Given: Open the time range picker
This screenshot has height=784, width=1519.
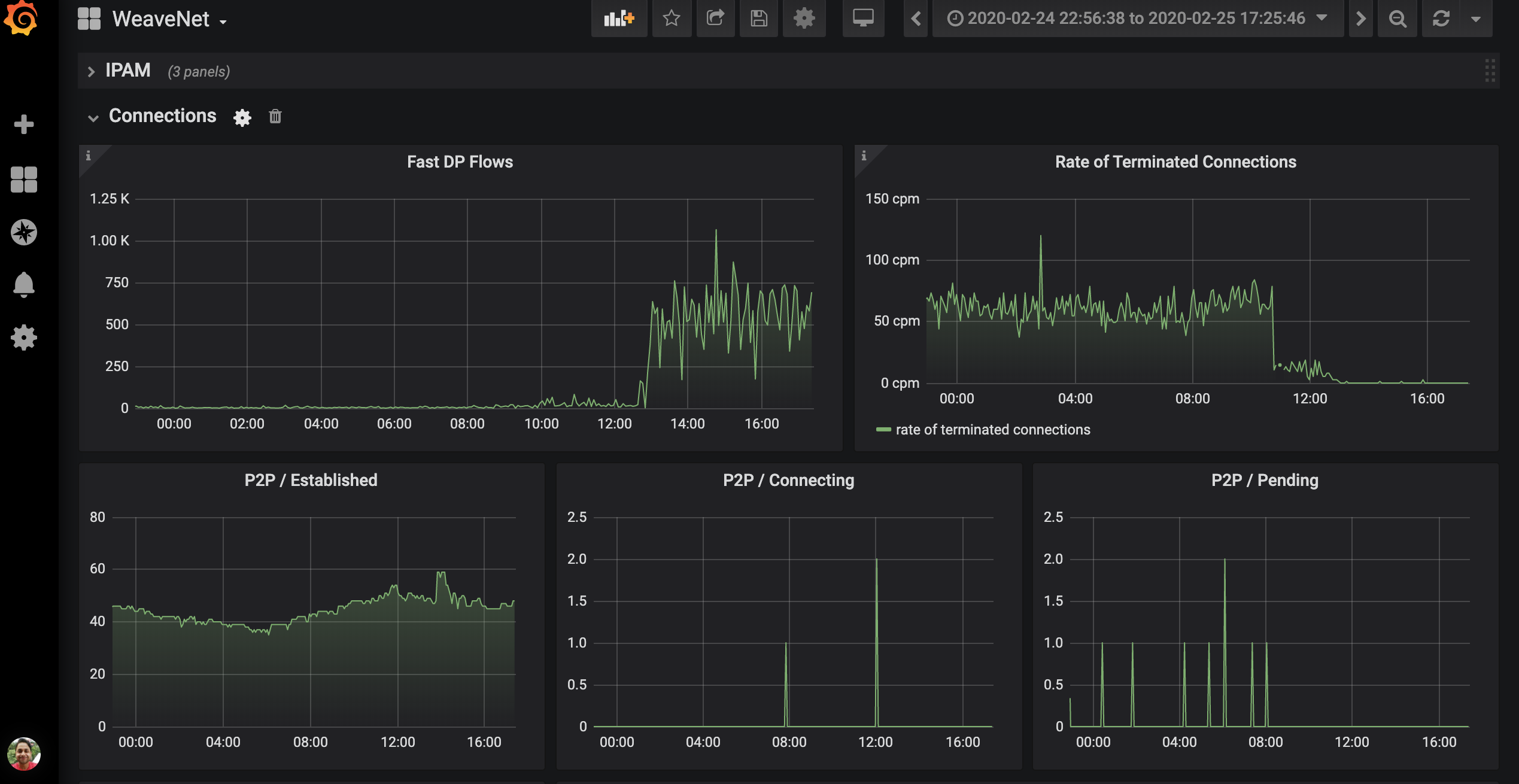Looking at the screenshot, I should coord(1137,19).
